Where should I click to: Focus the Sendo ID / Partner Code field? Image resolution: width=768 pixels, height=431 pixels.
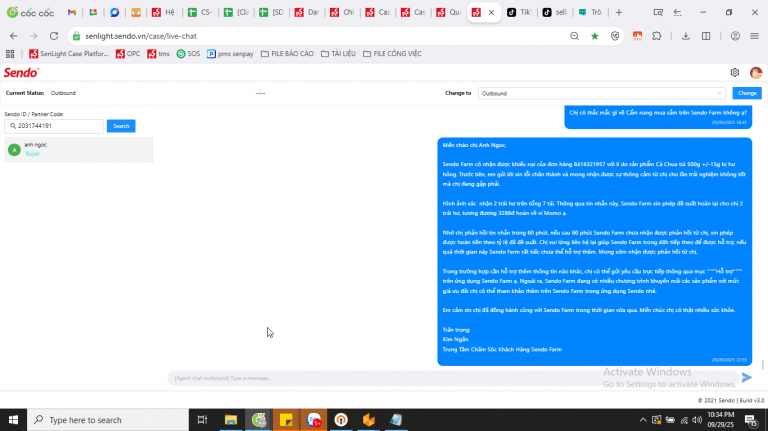54,126
